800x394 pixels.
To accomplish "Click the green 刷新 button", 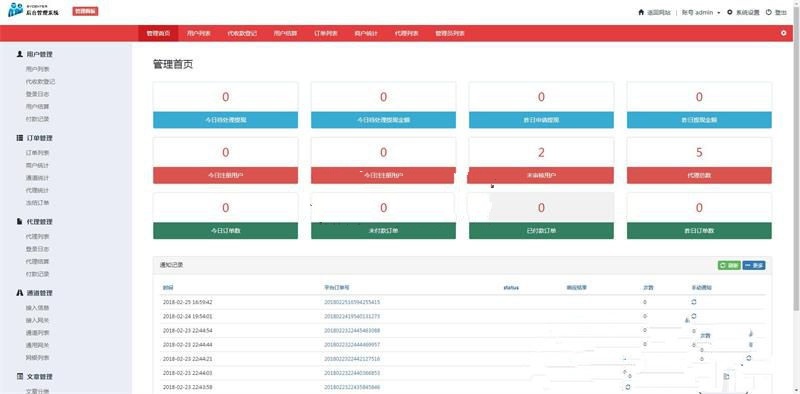I will pyautogui.click(x=729, y=265).
